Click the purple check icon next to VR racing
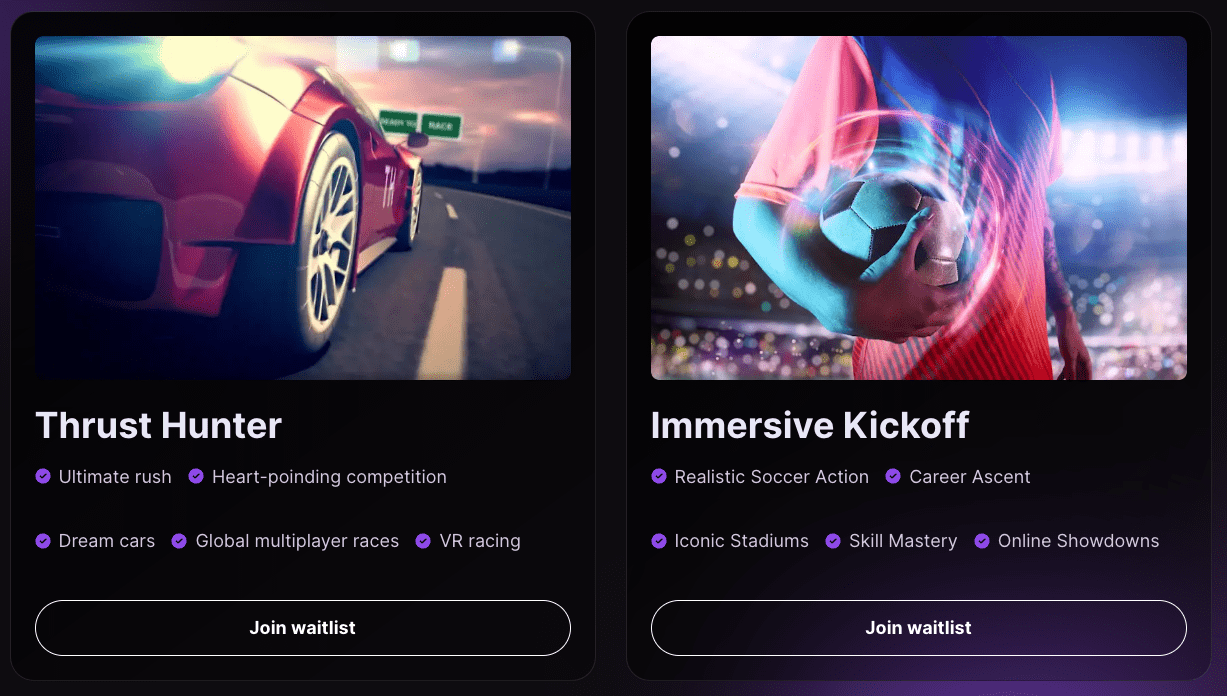1227x696 pixels. pos(423,541)
